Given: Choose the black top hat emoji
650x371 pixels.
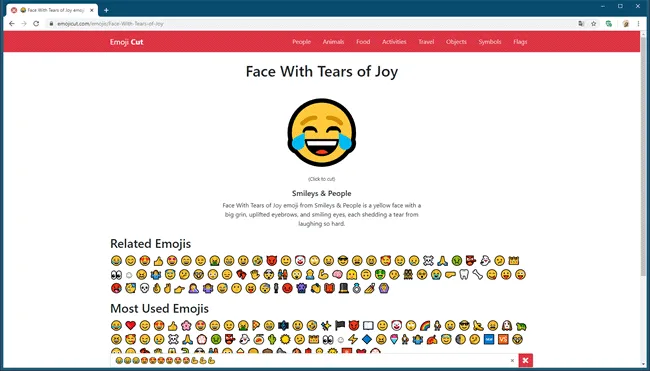Looking at the screenshot, I should pyautogui.click(x=343, y=288).
